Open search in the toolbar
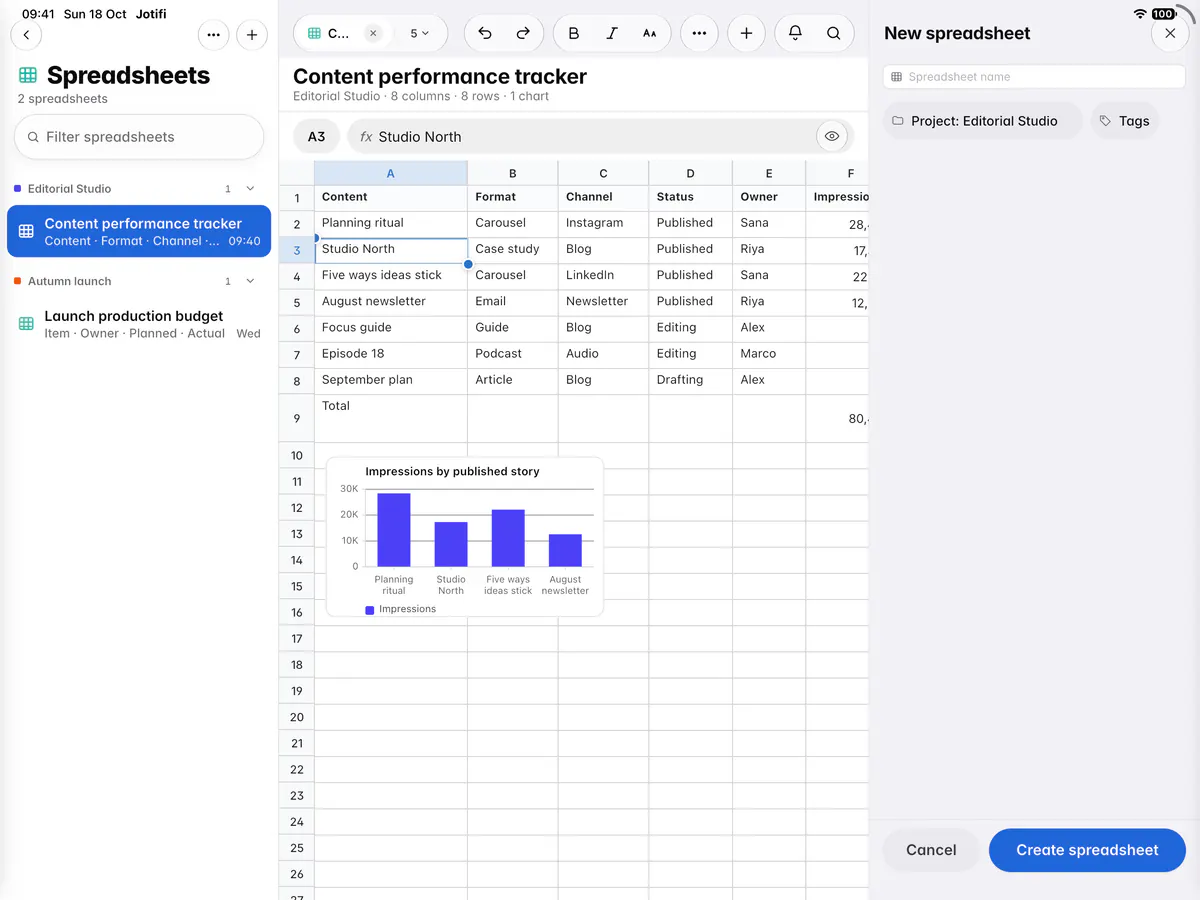Screen dimensions: 1200x900 click(x=833, y=33)
